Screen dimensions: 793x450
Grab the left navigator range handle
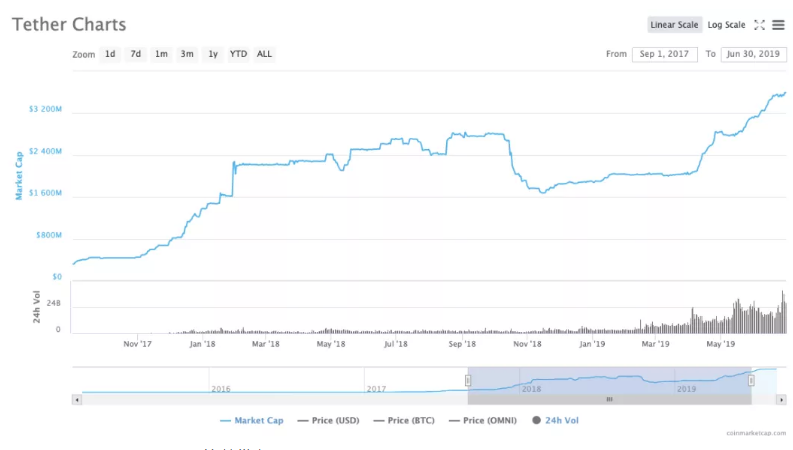[x=468, y=380]
